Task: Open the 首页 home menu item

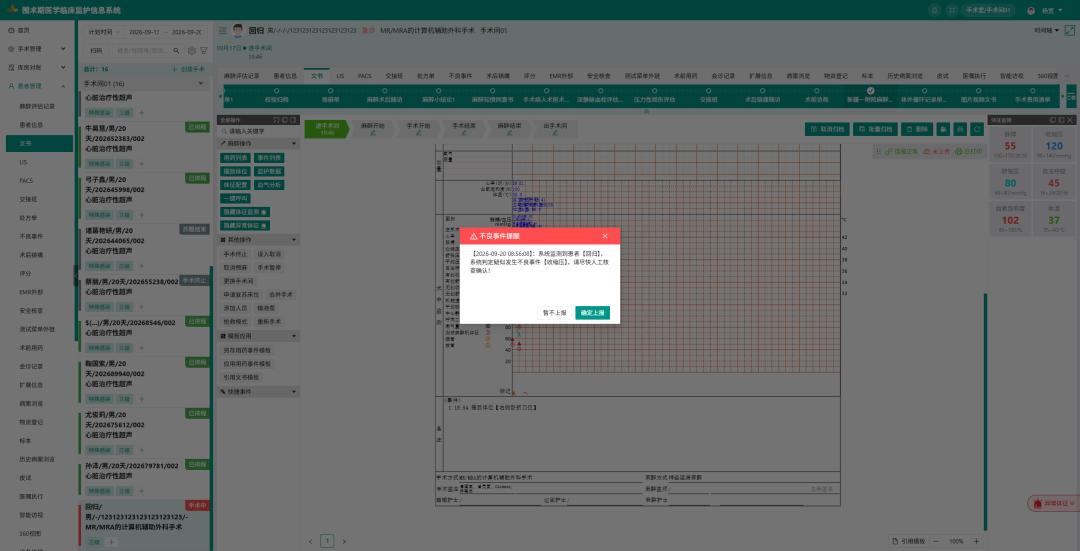Action: pos(37,30)
